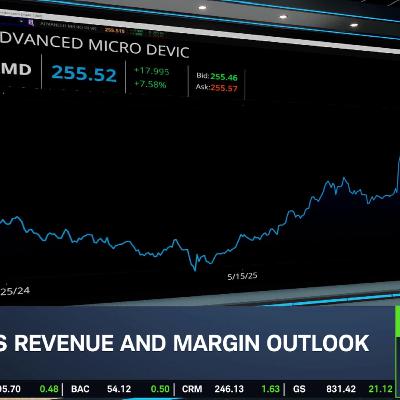Click the Bid 255.46 quote
400x400 pixels.
[x=217, y=77]
